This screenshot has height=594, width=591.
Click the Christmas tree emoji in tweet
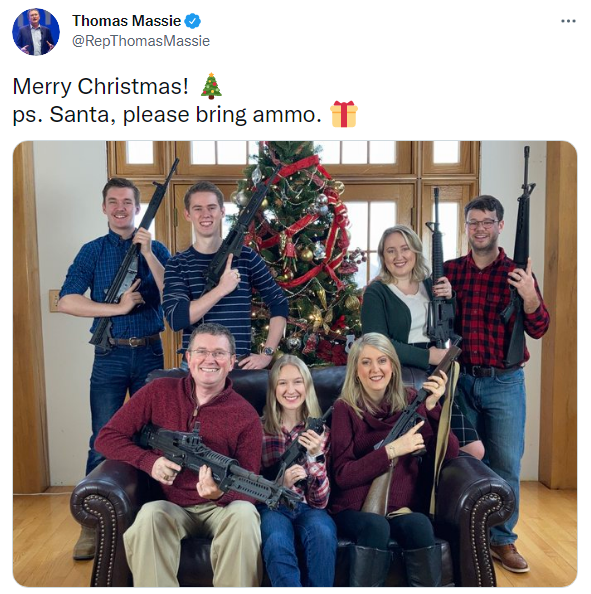point(211,86)
